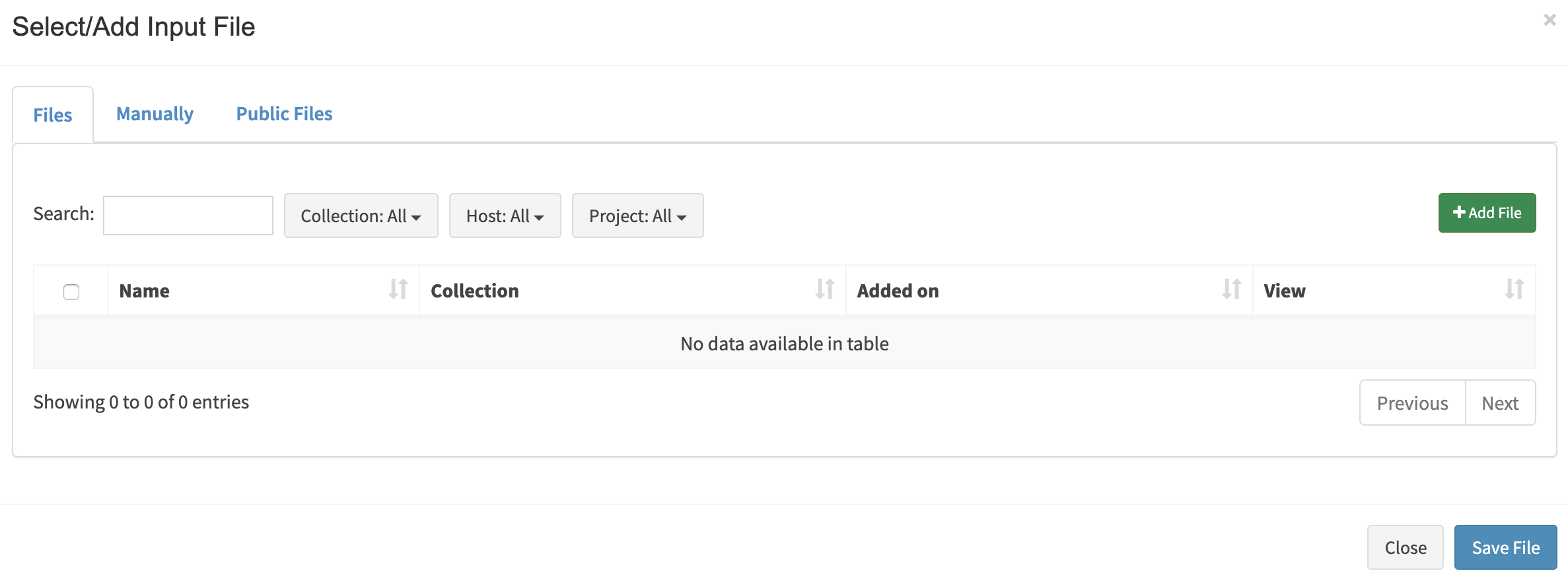Switch to the Manually tab
1568x583 pixels.
tap(155, 114)
